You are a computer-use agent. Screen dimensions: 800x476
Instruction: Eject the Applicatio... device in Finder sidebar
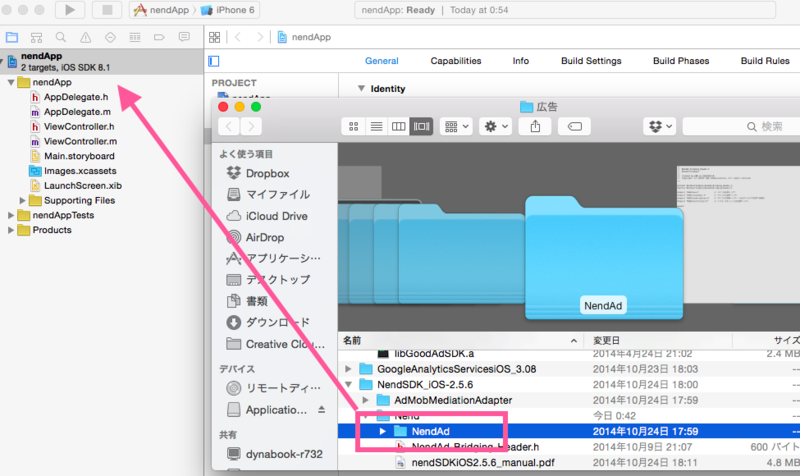click(321, 409)
